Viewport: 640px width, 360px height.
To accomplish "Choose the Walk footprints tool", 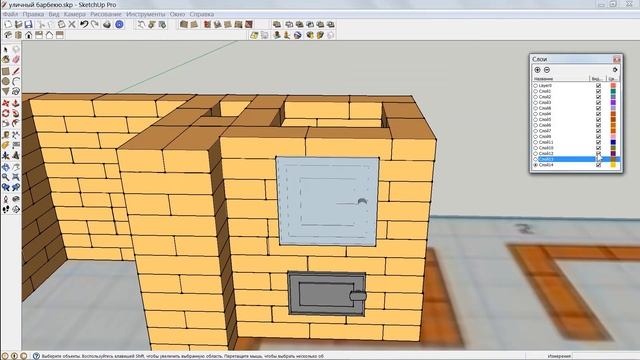I will pos(5,209).
